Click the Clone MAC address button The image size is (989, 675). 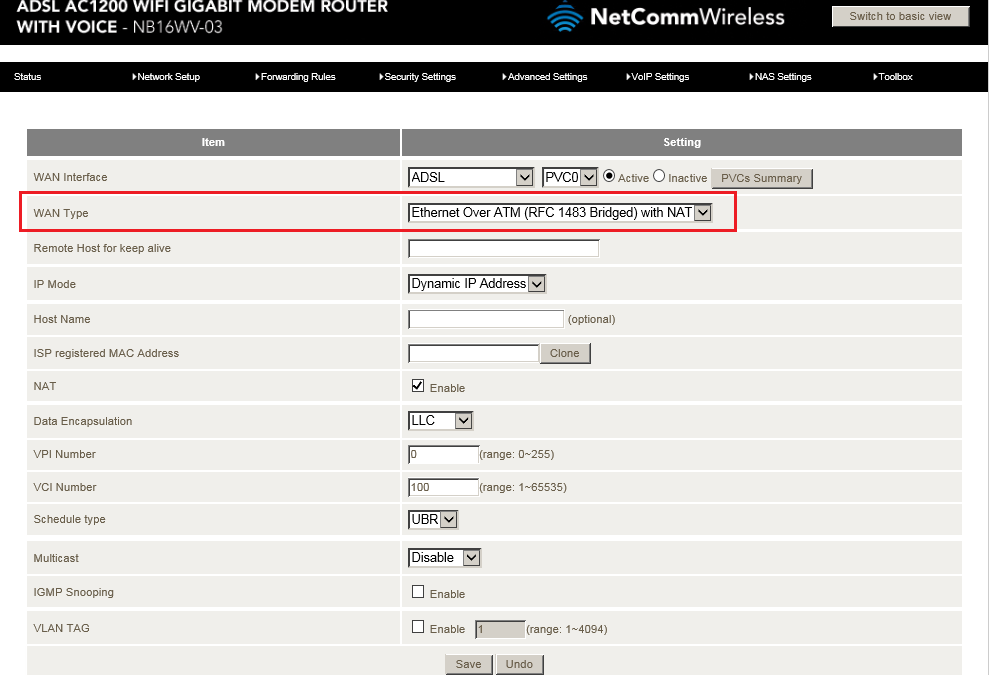pyautogui.click(x=565, y=353)
